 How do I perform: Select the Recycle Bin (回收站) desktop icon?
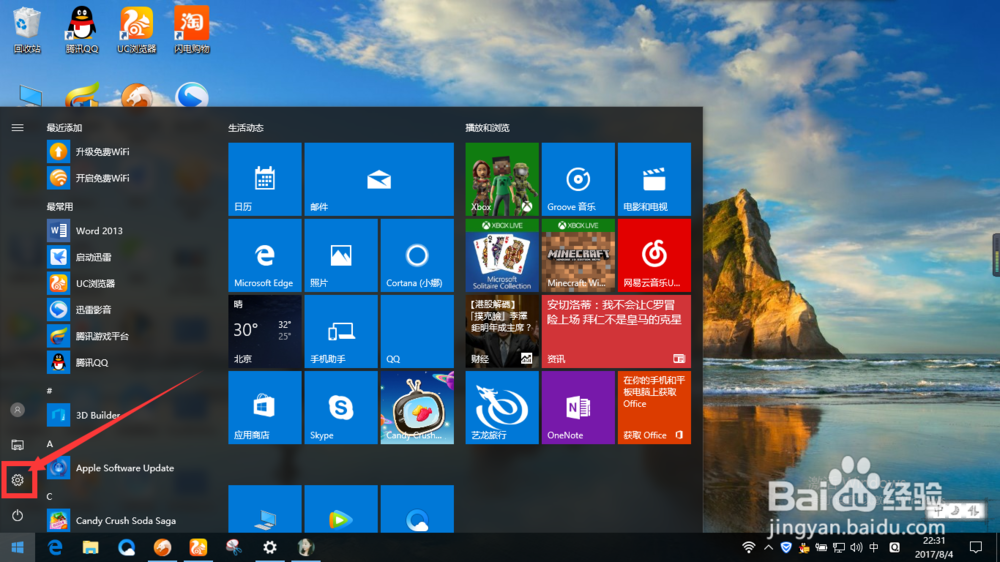[27, 29]
